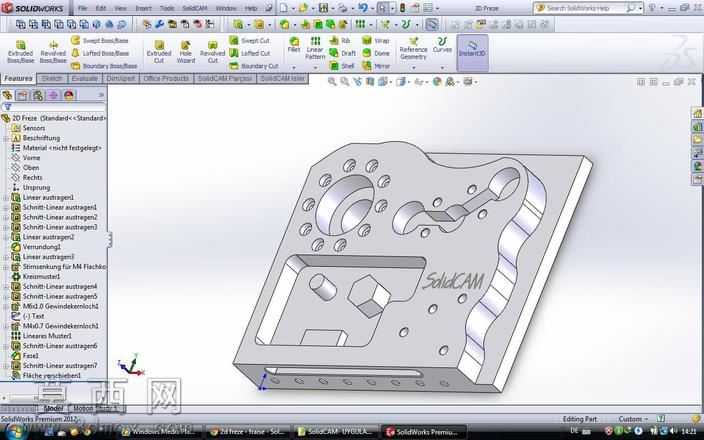Click the Swept Cut tool
This screenshot has height=440, width=704.
[x=250, y=40]
